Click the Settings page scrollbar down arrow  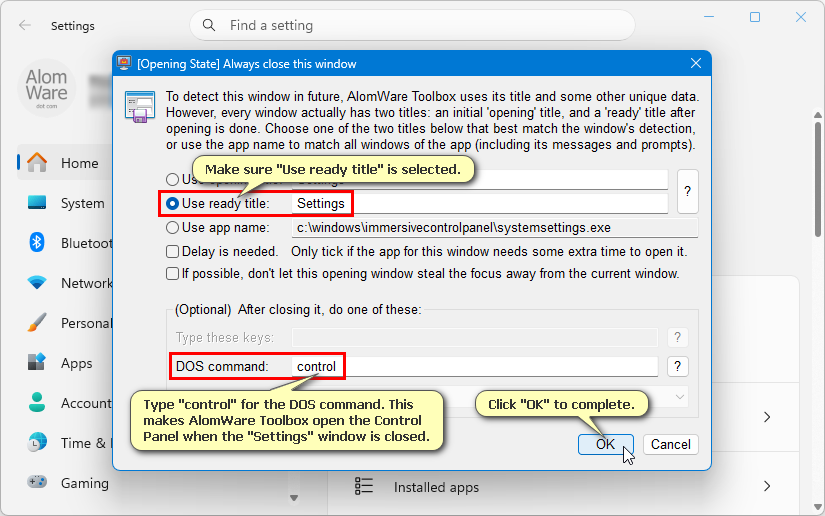point(817,508)
